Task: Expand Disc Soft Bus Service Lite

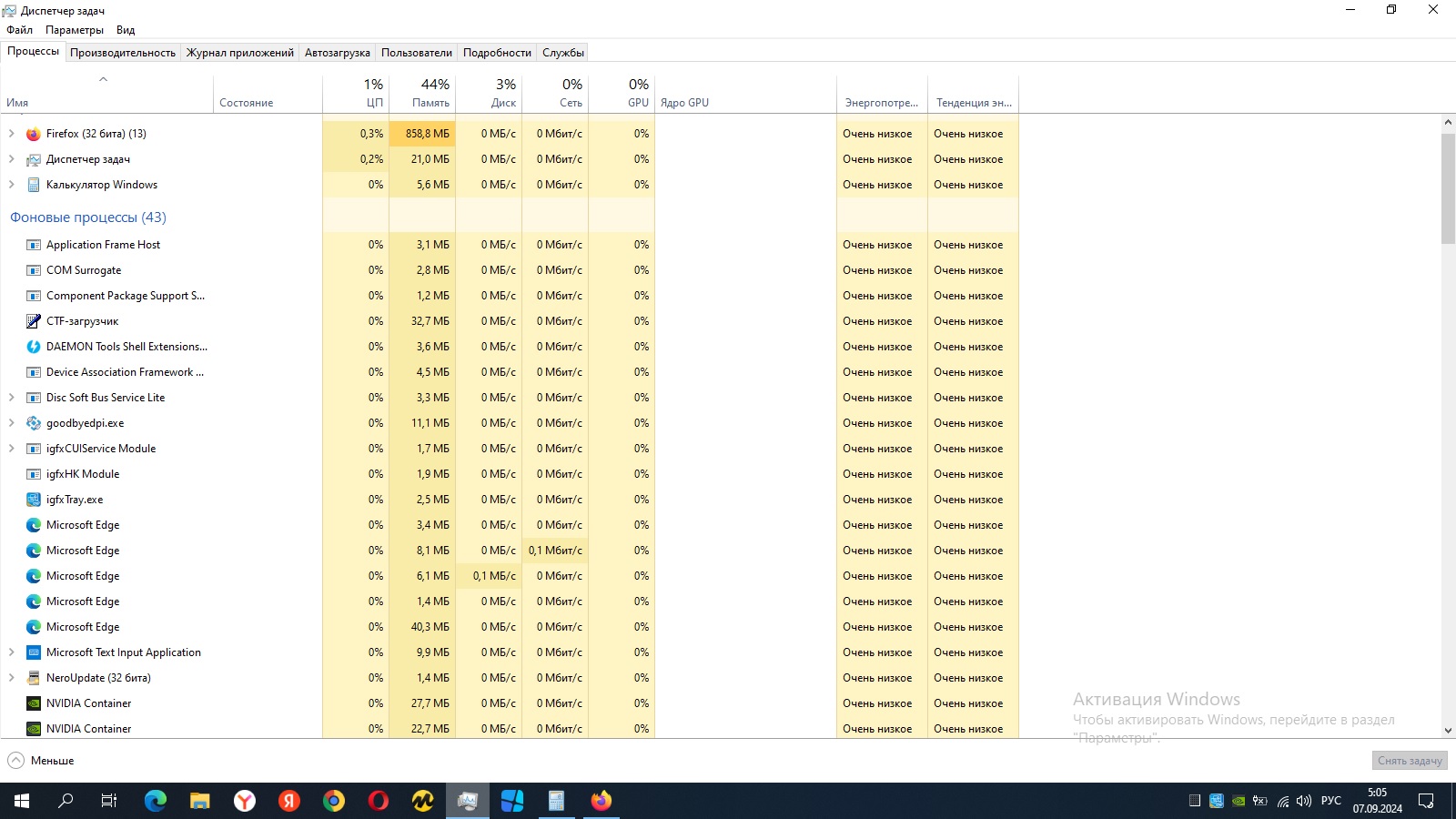Action: tap(12, 398)
